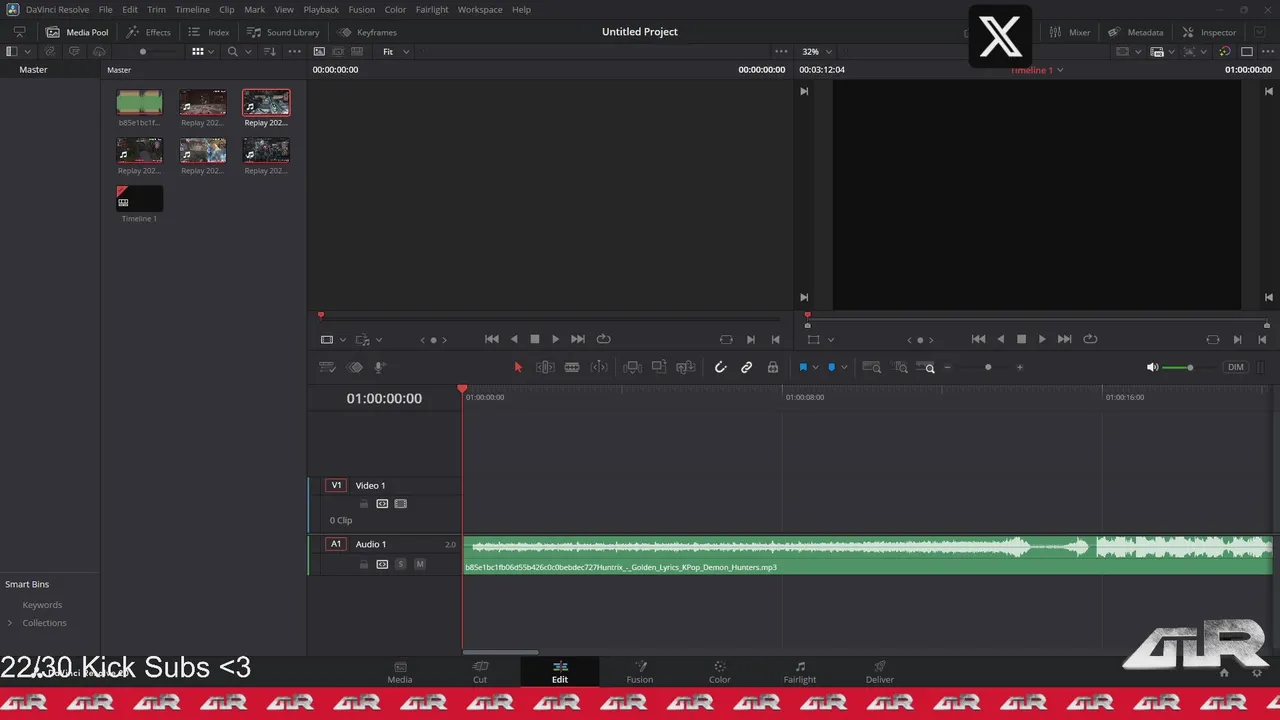Click the timeline zoom-in plus button

(x=1020, y=367)
